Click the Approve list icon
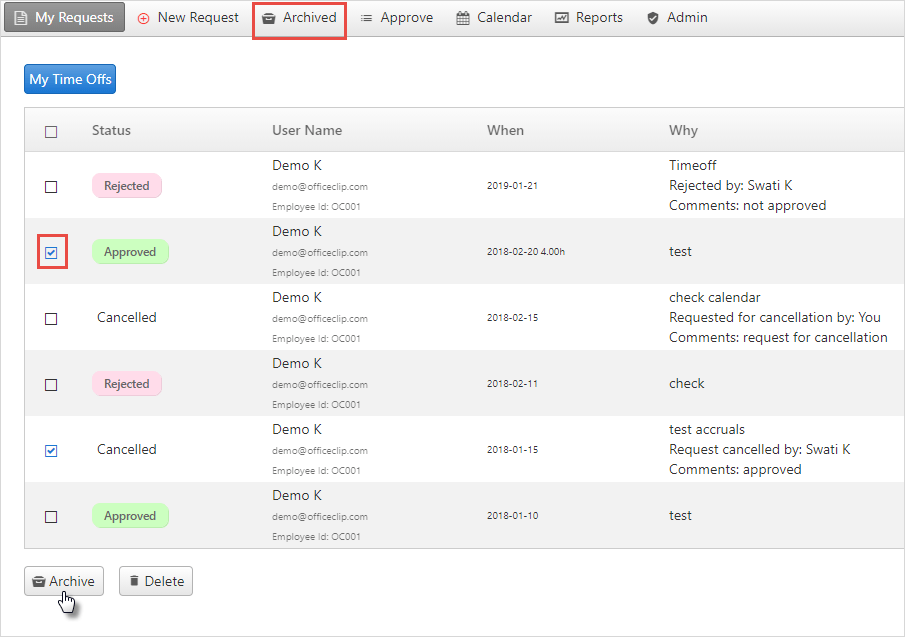Image resolution: width=905 pixels, height=637 pixels. (367, 18)
